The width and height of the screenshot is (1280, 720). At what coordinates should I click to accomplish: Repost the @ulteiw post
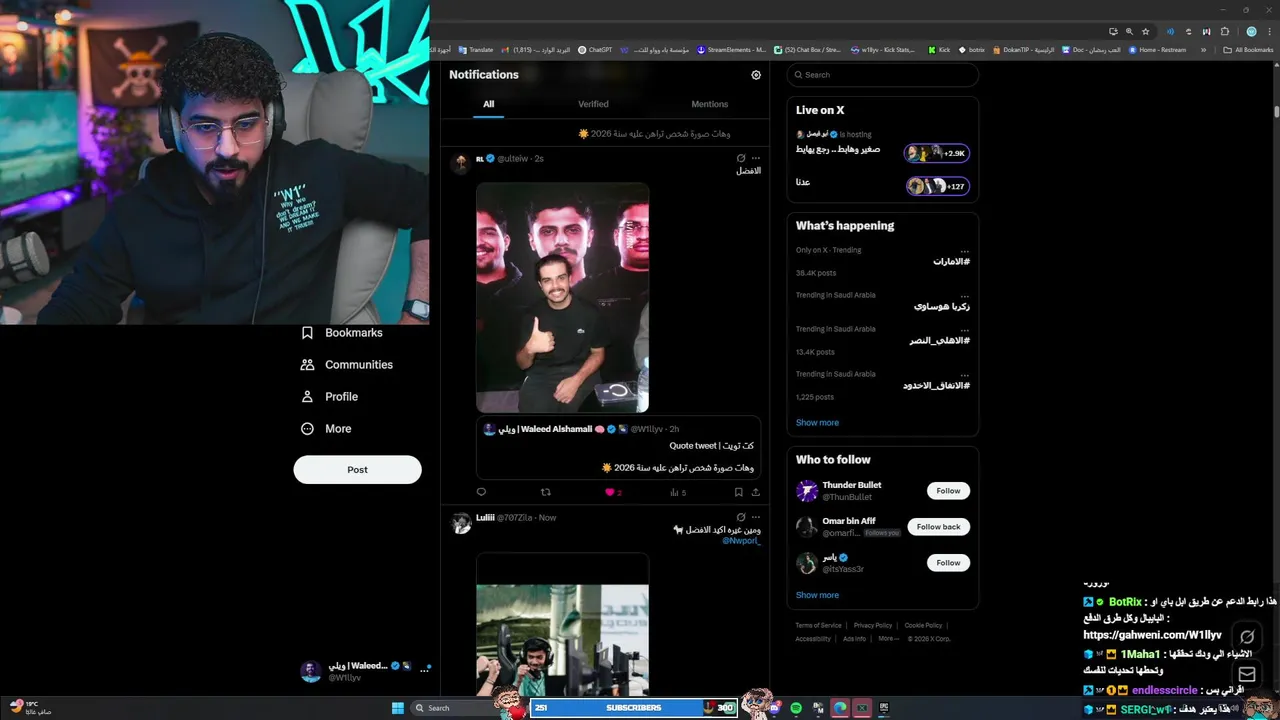pyautogui.click(x=545, y=492)
